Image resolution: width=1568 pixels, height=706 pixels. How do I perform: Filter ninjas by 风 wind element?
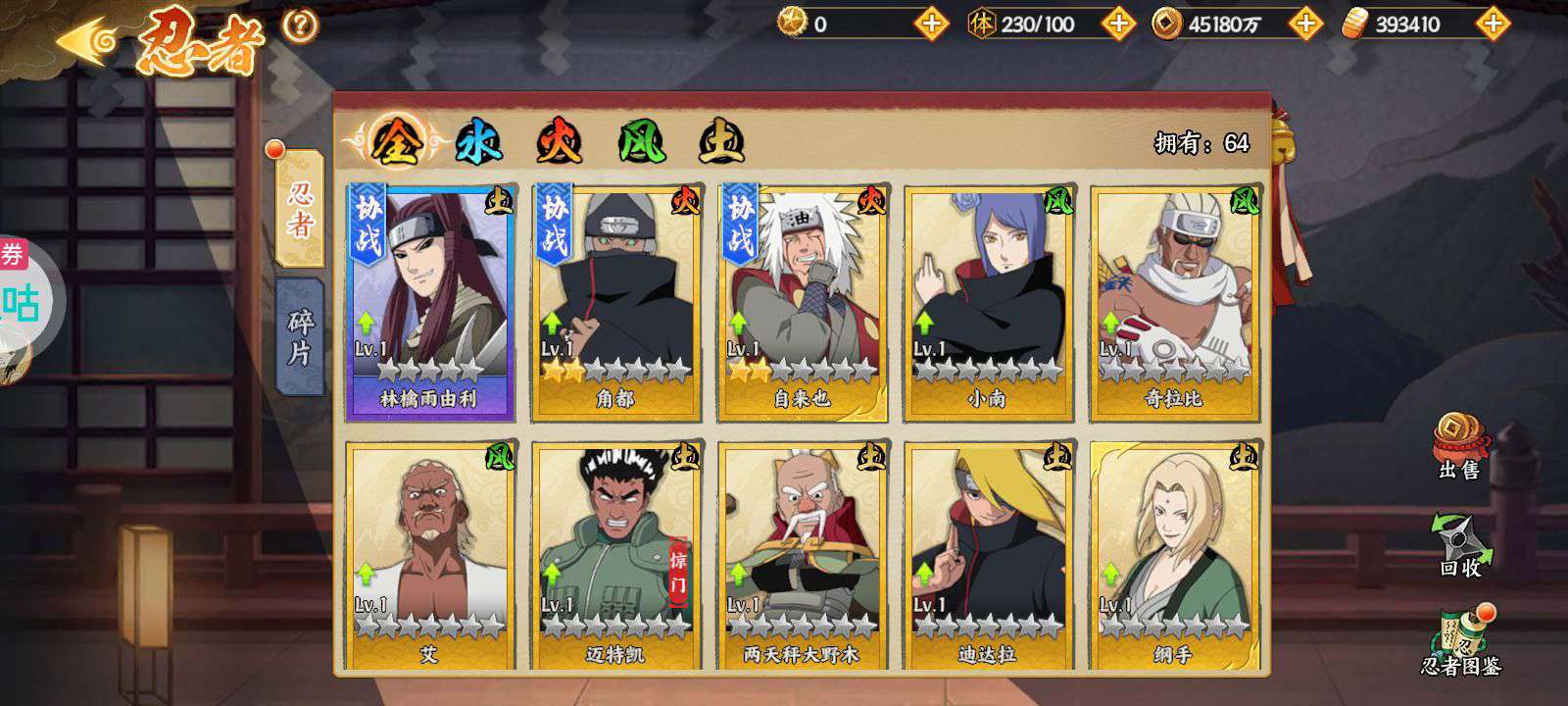642,143
